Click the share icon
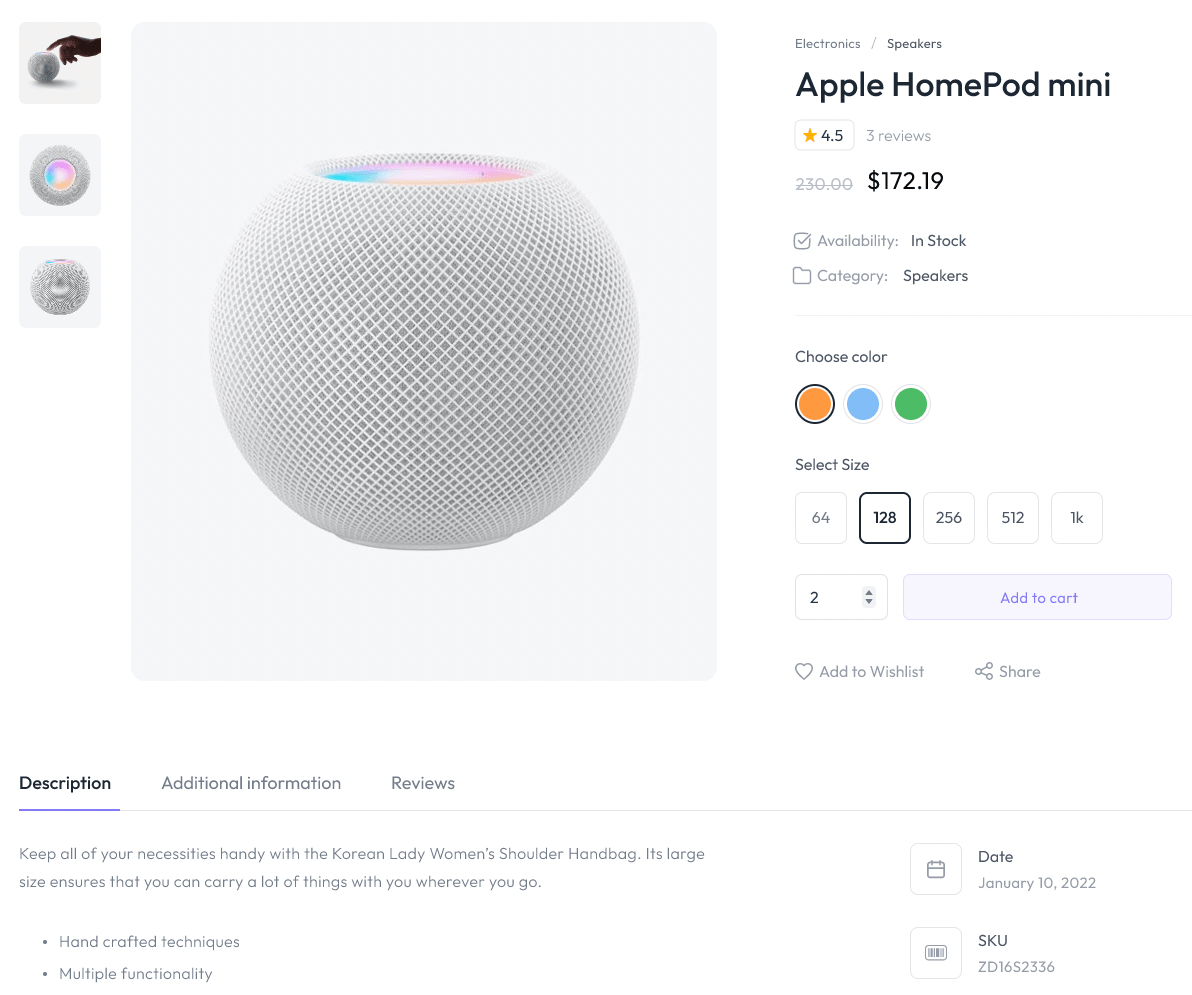This screenshot has width=1192, height=995. 984,672
